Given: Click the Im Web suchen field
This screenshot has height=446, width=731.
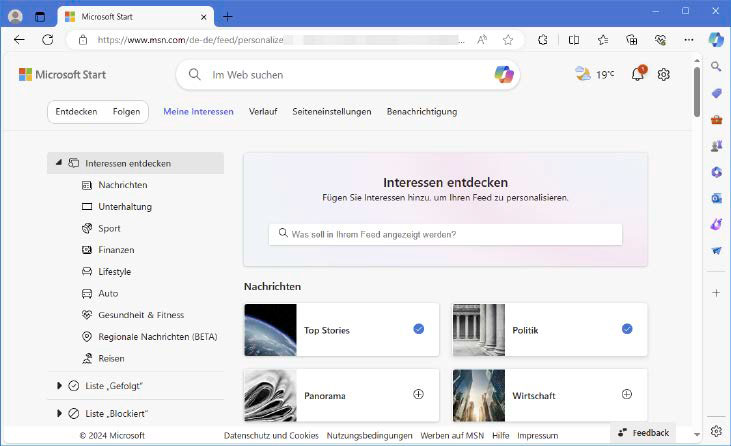Looking at the screenshot, I should [347, 75].
